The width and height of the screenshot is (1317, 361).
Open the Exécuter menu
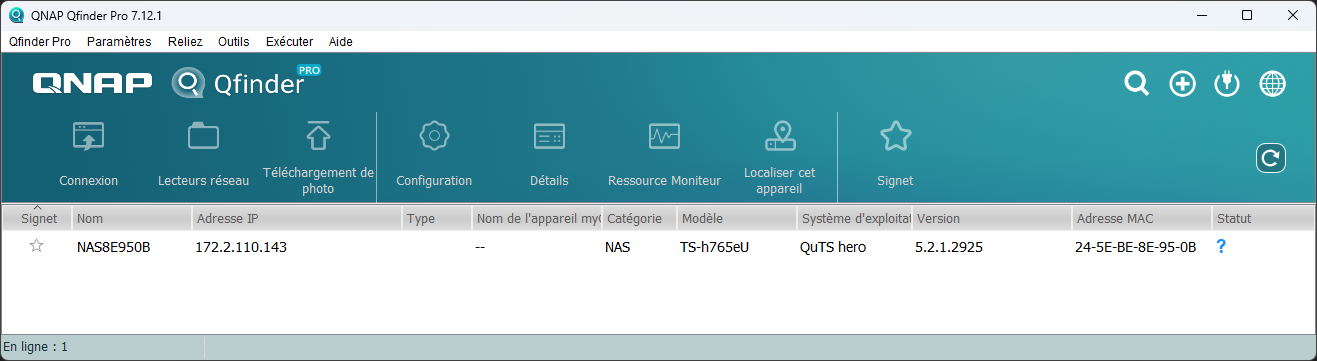point(290,42)
